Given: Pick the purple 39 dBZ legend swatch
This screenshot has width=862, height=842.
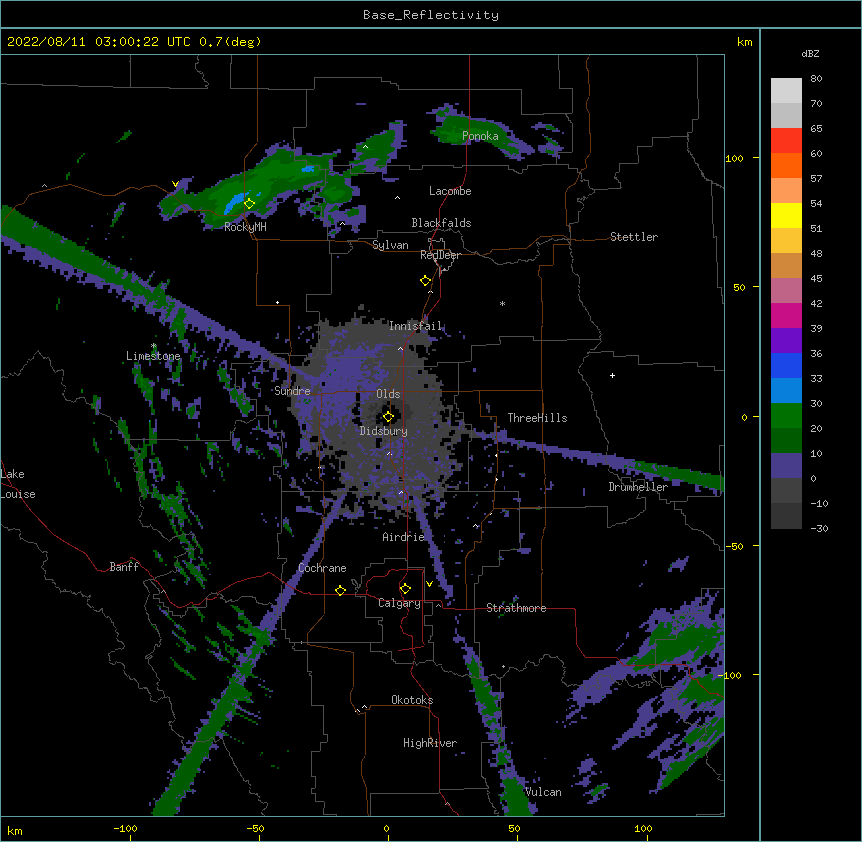Looking at the screenshot, I should click(786, 340).
